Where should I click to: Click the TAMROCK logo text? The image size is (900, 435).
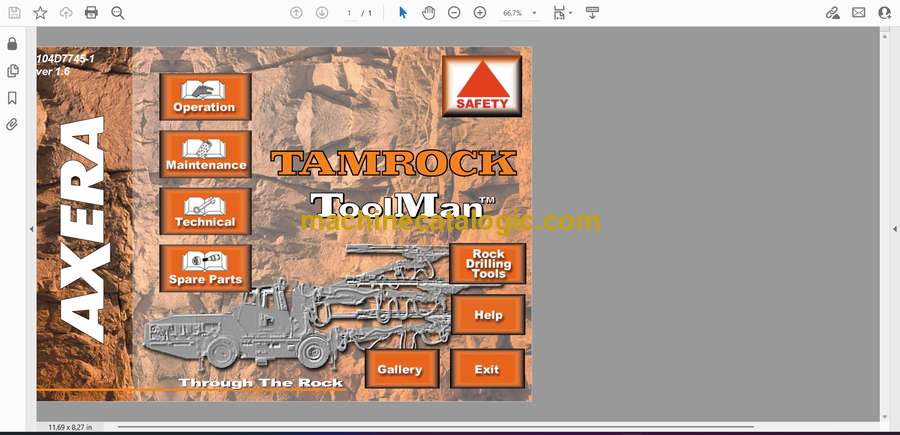click(393, 163)
